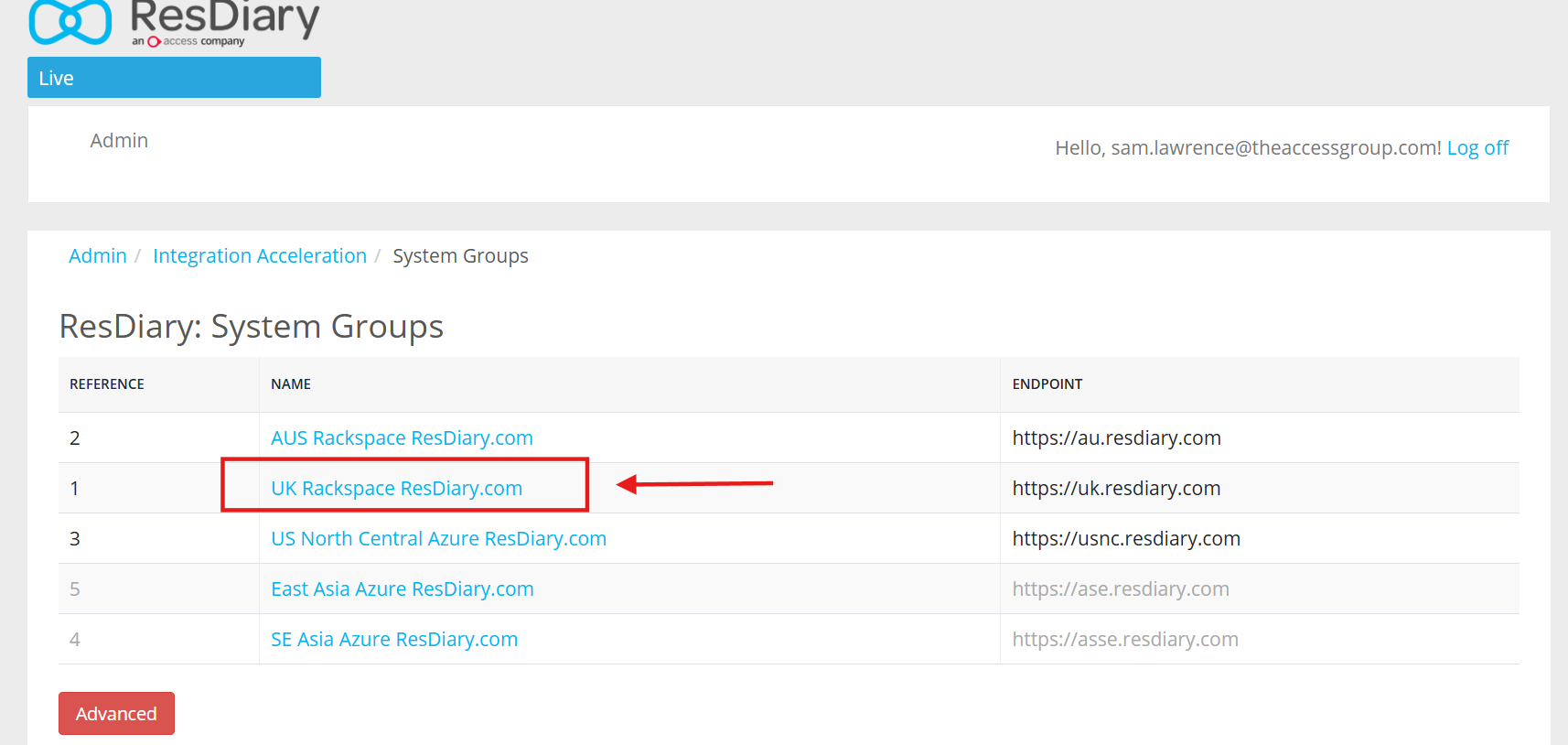
Task: Open East Asia Azure ResDiary.com group
Action: 402,589
